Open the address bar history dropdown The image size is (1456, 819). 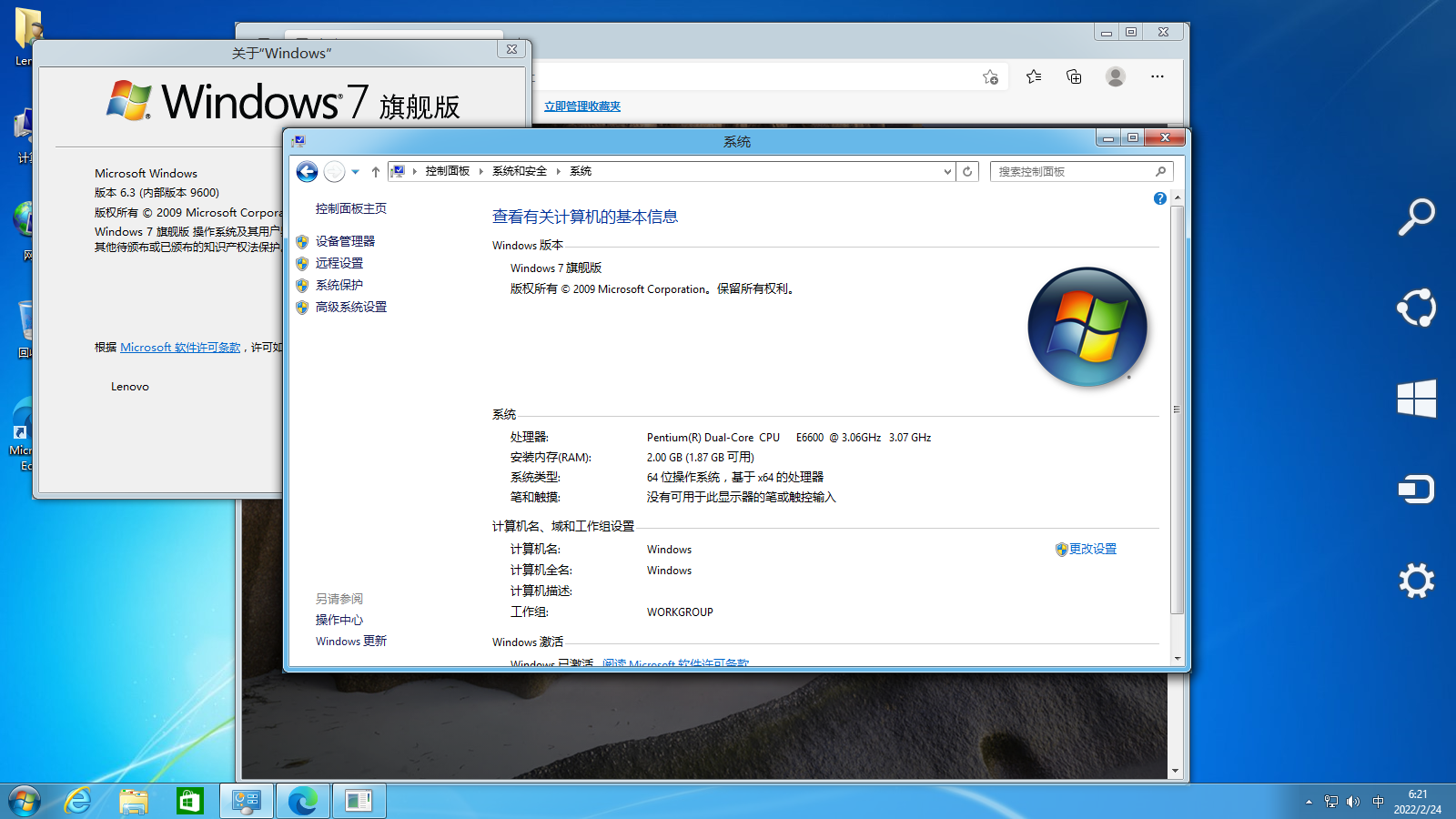click(947, 171)
